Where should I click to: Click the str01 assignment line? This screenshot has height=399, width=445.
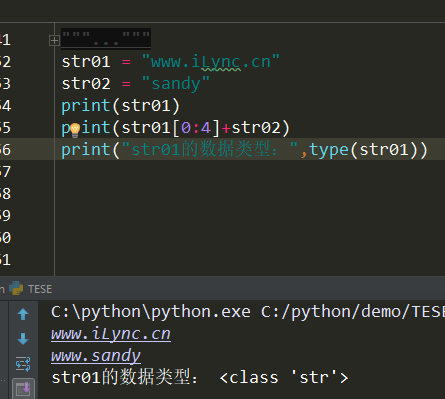[171, 62]
